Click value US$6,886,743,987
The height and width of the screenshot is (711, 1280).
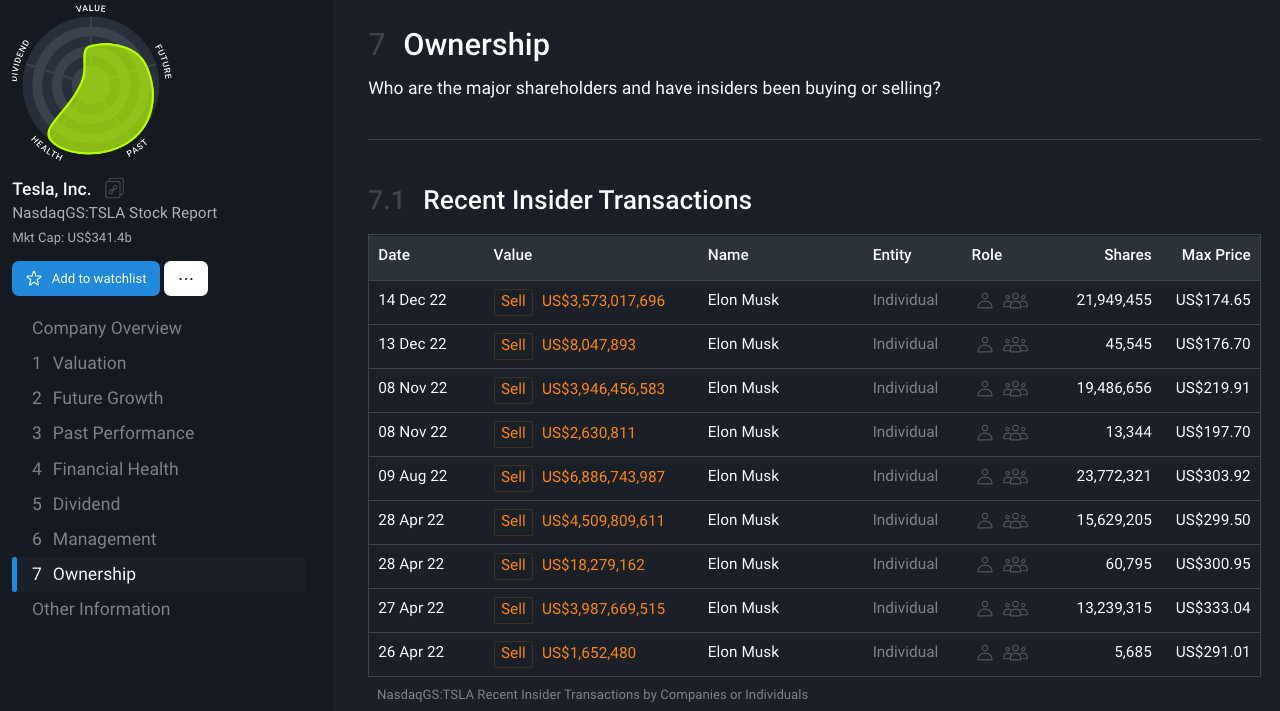point(603,477)
